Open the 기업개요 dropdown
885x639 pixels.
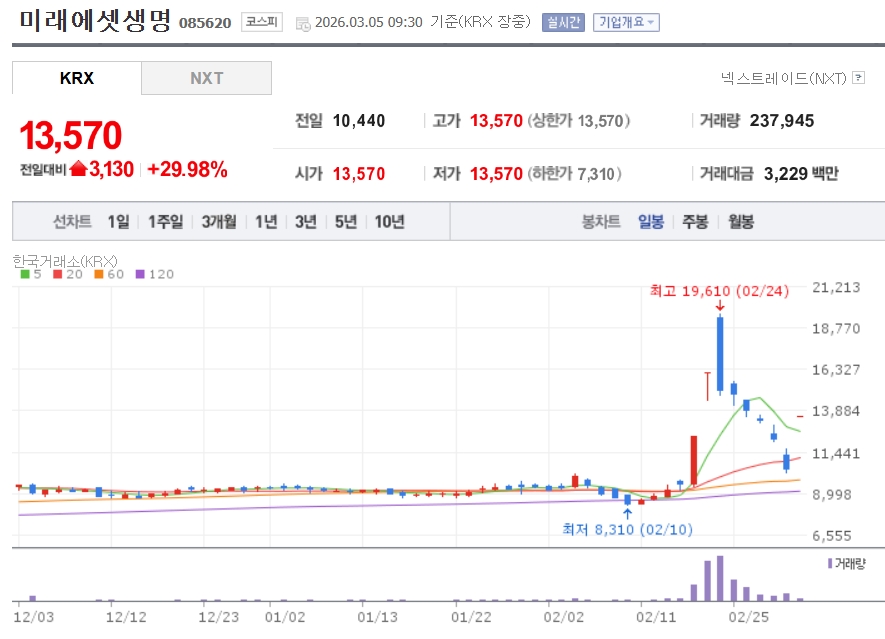[x=626, y=22]
